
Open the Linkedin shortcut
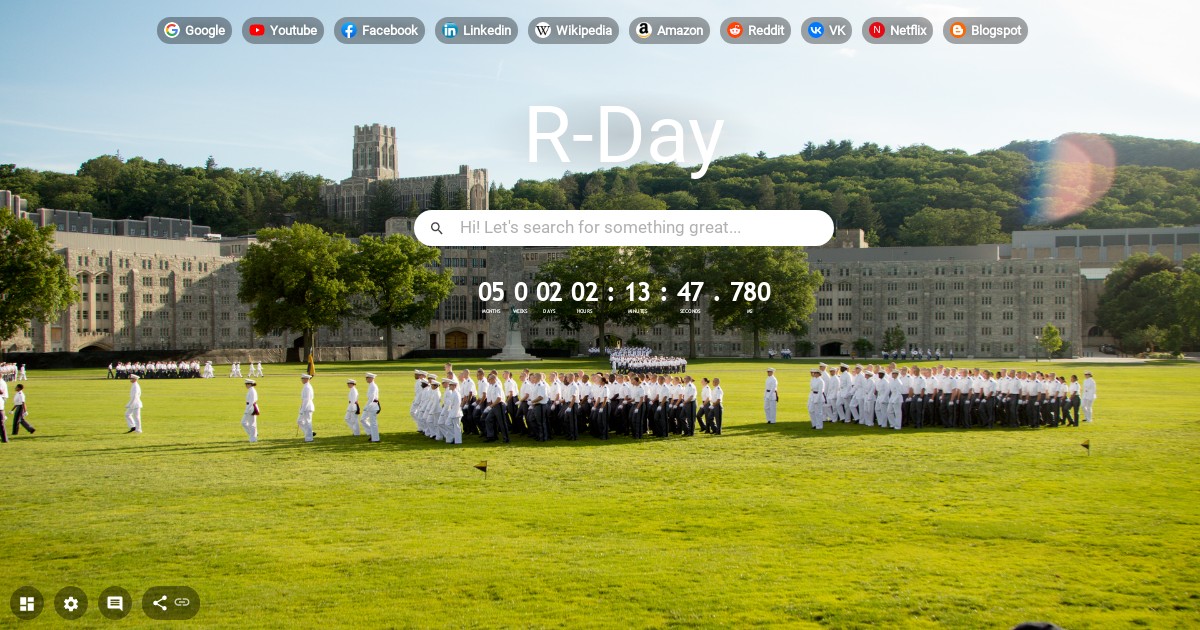tap(451, 30)
